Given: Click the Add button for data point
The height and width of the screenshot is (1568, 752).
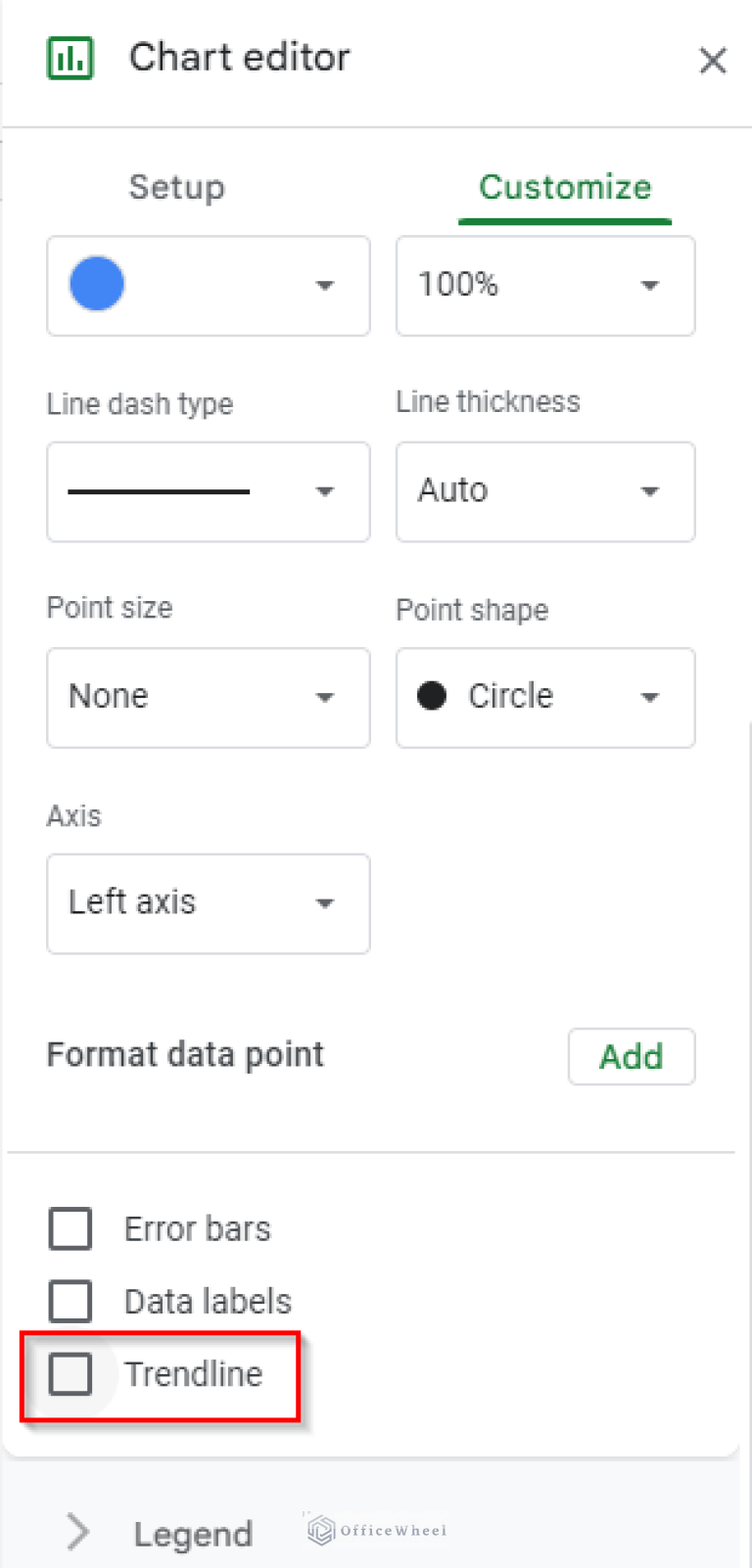Looking at the screenshot, I should 631,1056.
